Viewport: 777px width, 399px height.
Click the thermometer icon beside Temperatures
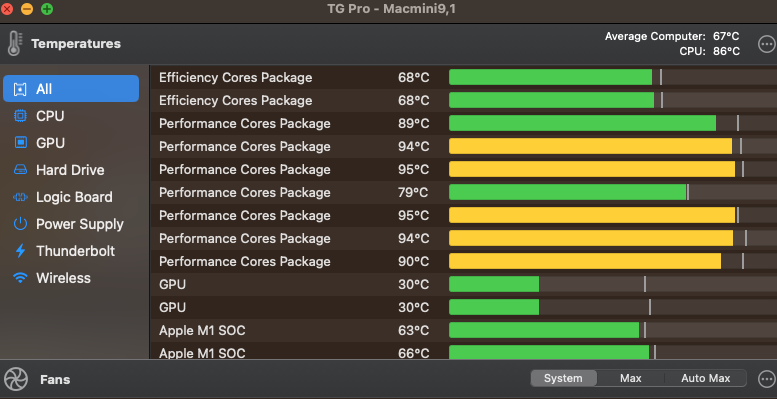click(x=15, y=44)
